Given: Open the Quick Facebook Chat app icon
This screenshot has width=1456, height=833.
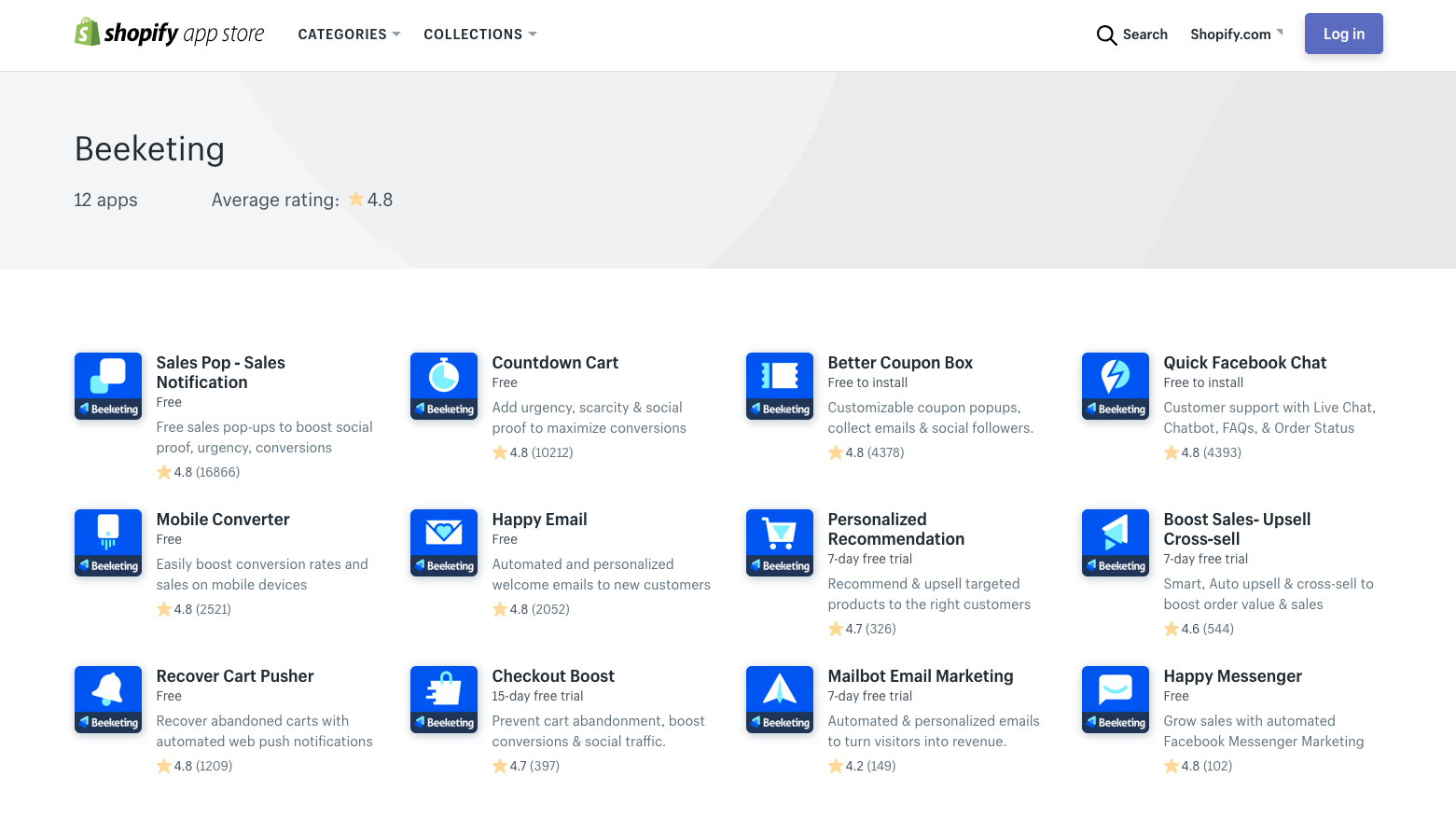Looking at the screenshot, I should (1116, 386).
